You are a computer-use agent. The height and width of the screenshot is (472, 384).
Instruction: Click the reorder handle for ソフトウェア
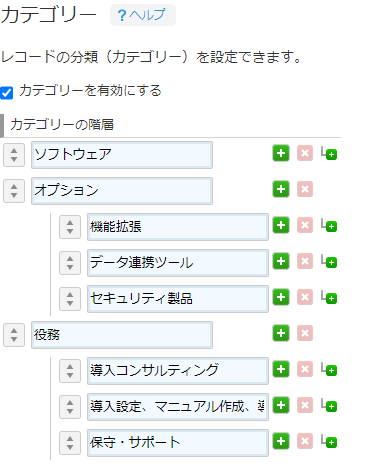coord(14,155)
